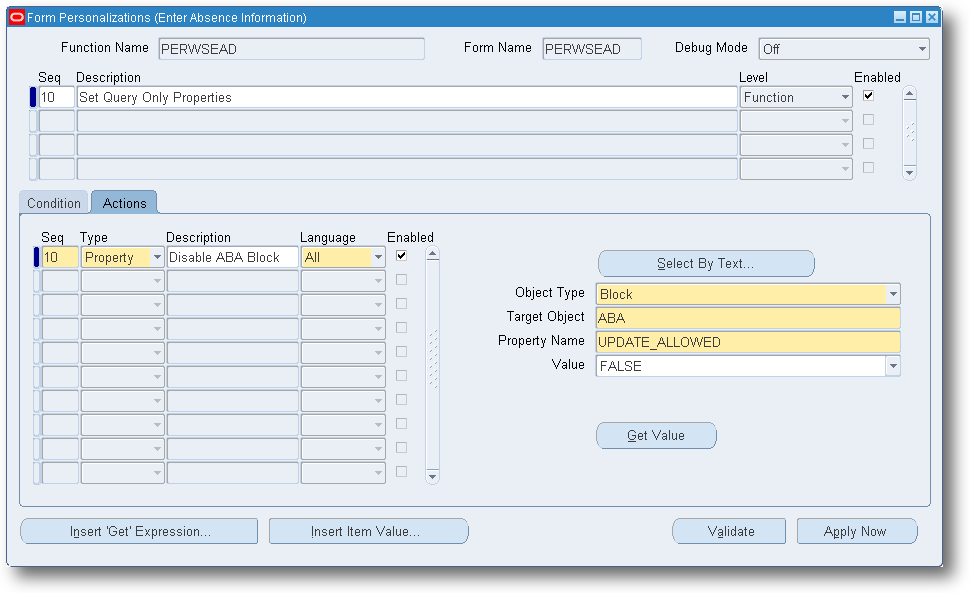Click the Property Name field UPDATE_ALLOWED
The image size is (969, 593).
748,342
